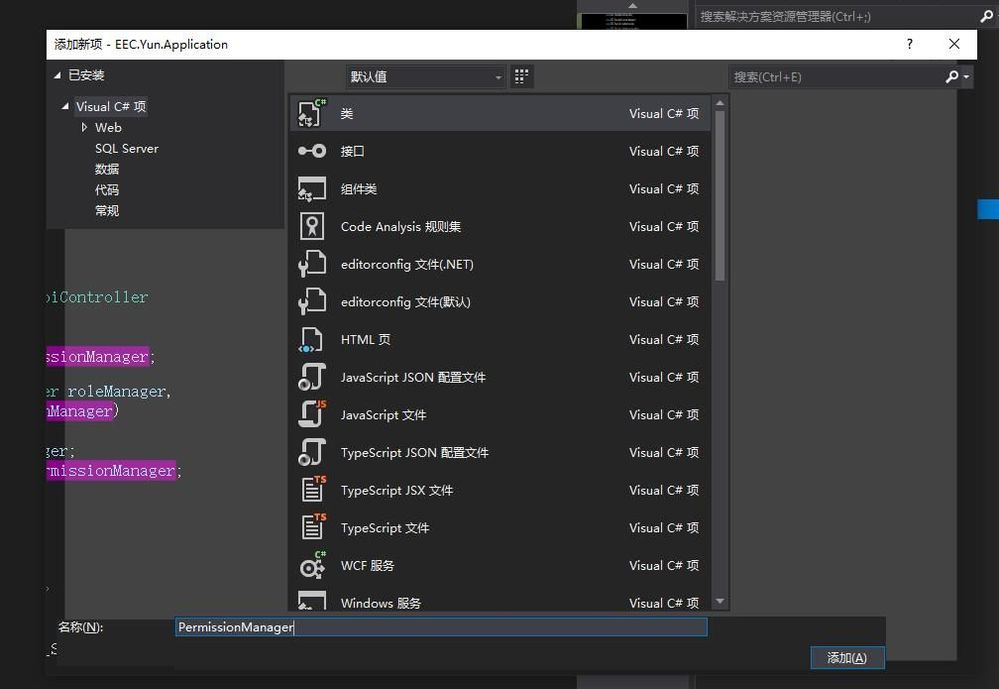
Task: Click Solution Explorer search magnifier icon
Action: click(x=986, y=17)
